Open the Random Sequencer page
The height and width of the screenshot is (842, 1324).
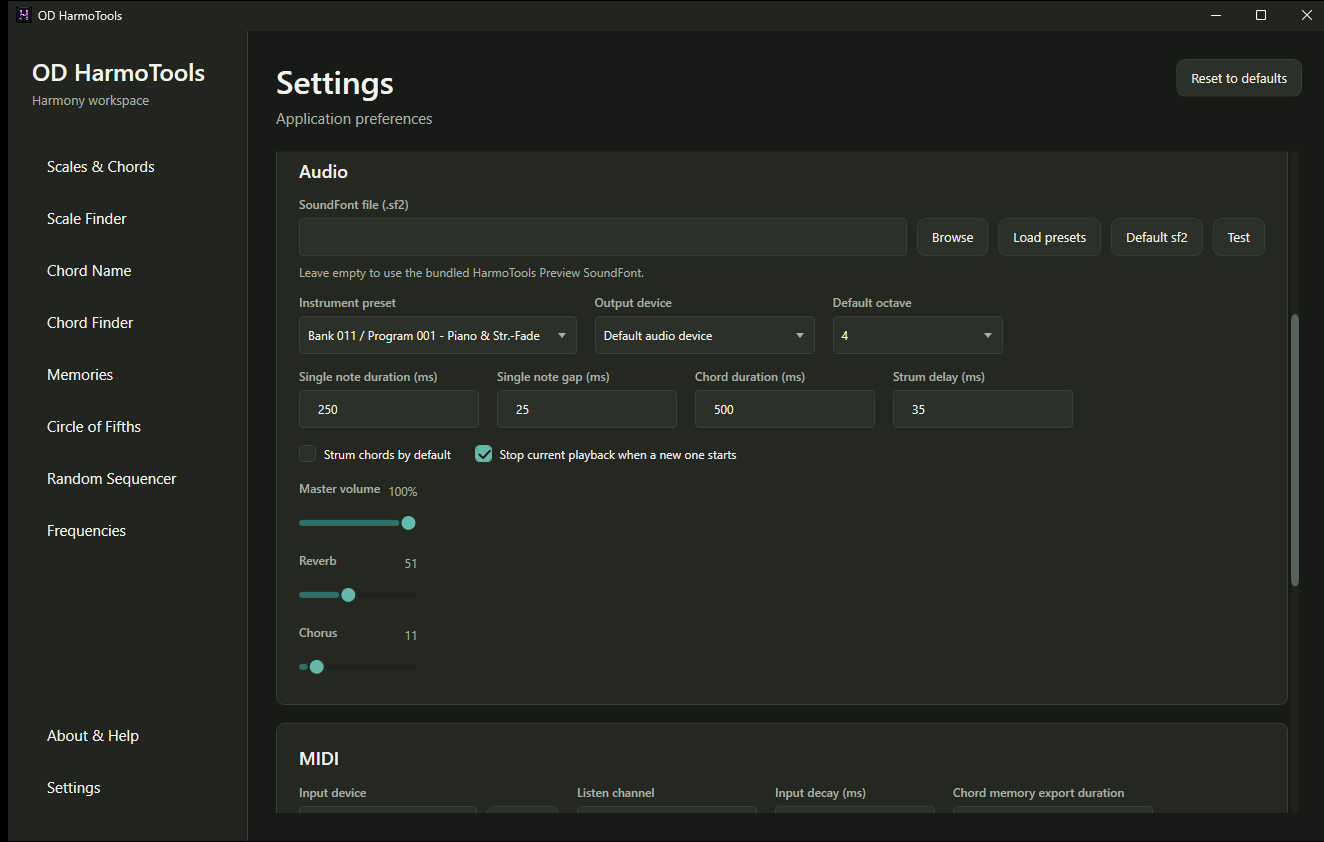pos(112,479)
